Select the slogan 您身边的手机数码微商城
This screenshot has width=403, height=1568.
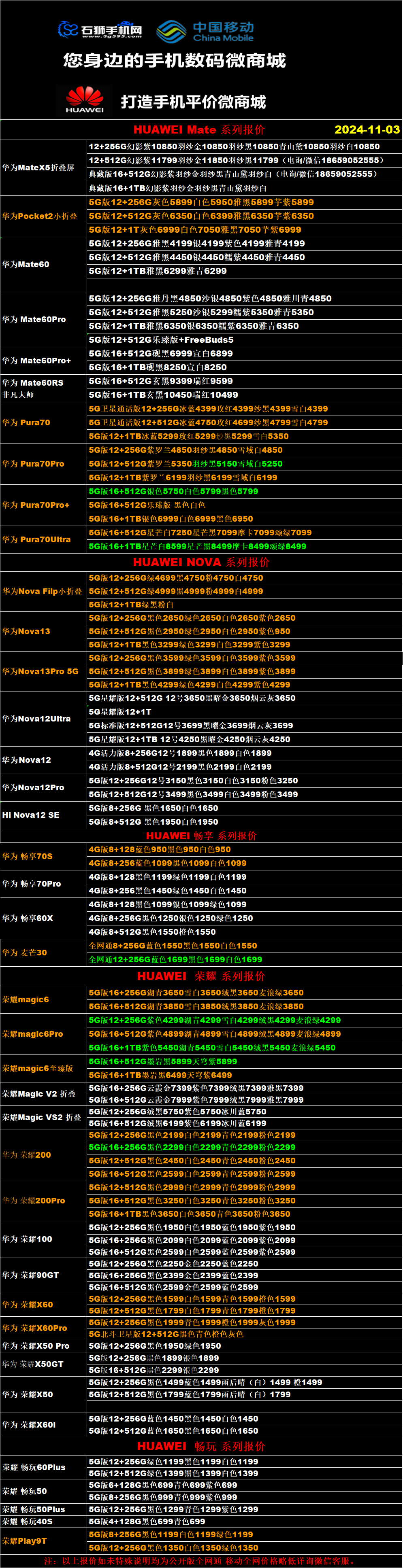[175, 60]
